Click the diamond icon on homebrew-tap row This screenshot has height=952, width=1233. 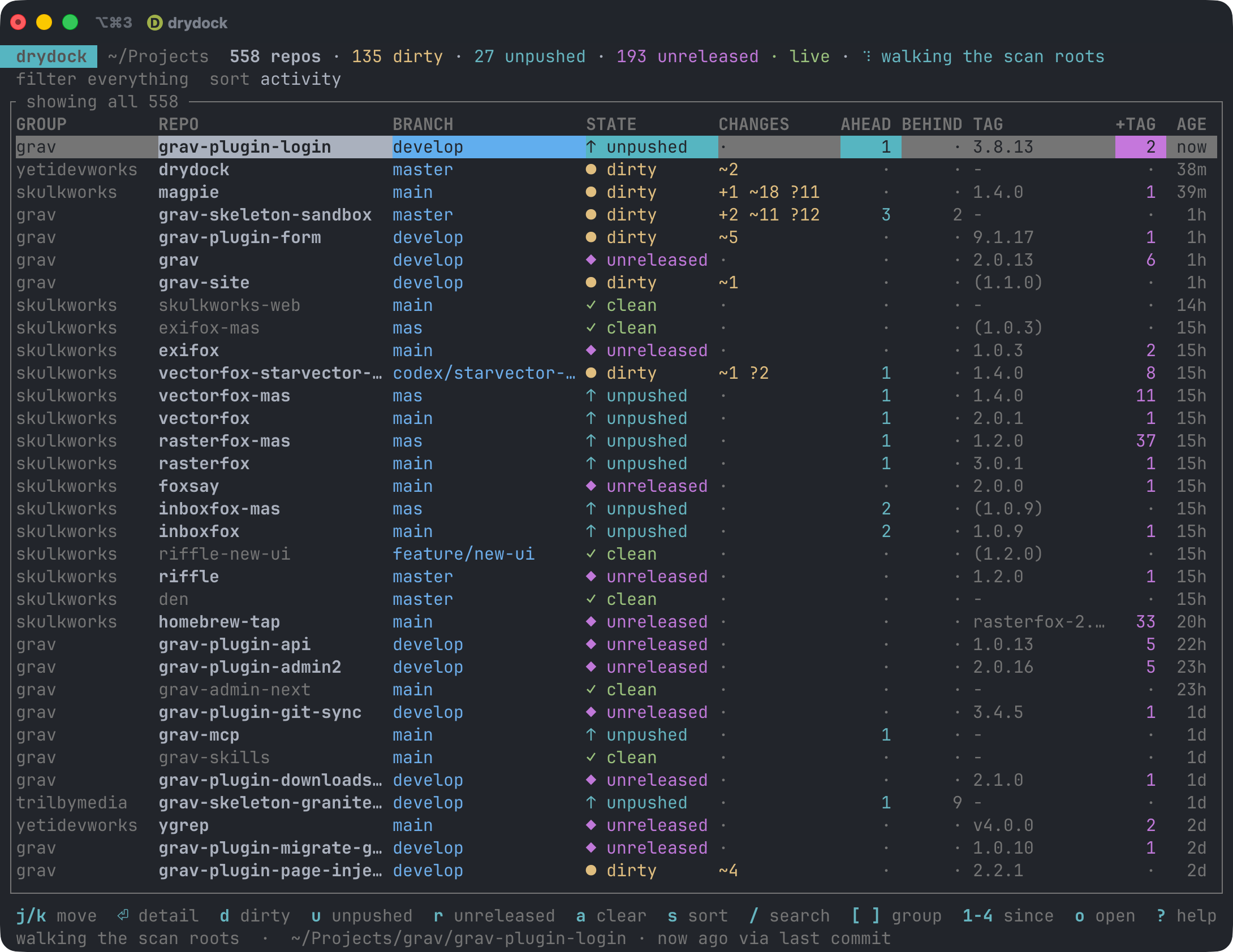[x=591, y=622]
